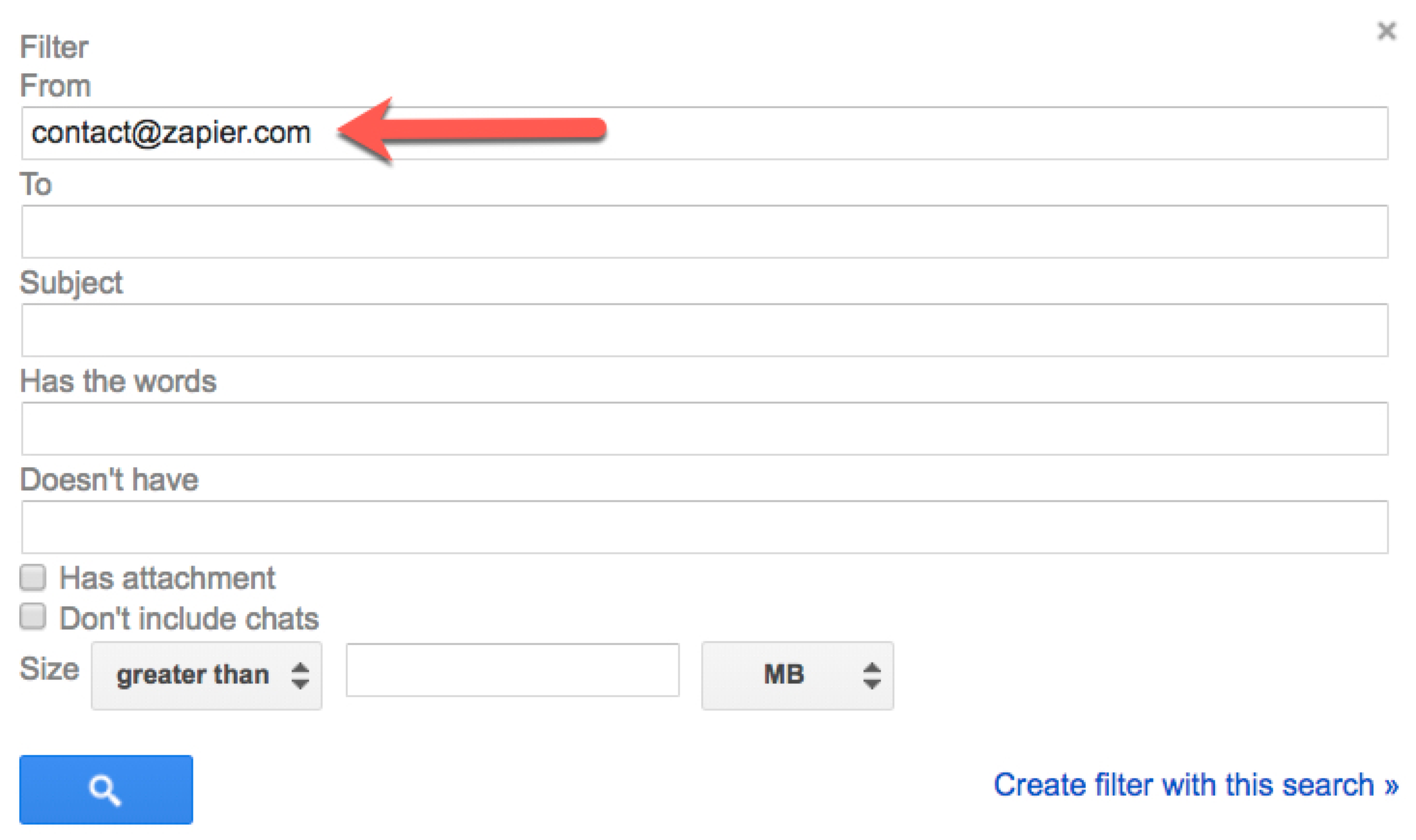This screenshot has width=1416, height=840.
Task: Click the Size label text
Action: [x=49, y=669]
